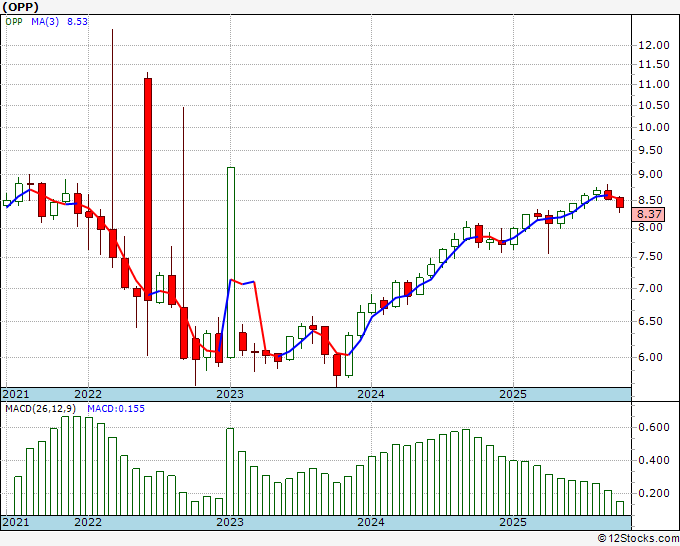Click the tall red candlestick reaching 11.00
680x546 pixels.
click(x=148, y=189)
